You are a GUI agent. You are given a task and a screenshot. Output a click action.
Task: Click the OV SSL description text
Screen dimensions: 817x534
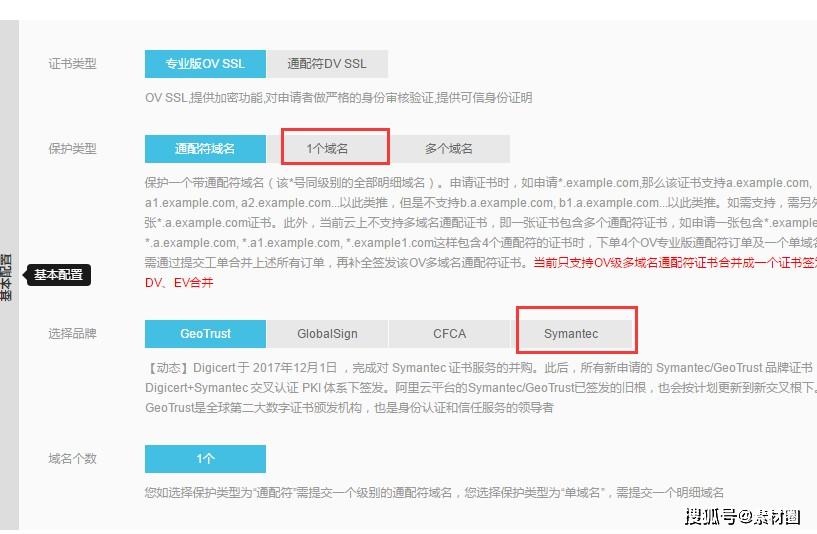point(339,98)
